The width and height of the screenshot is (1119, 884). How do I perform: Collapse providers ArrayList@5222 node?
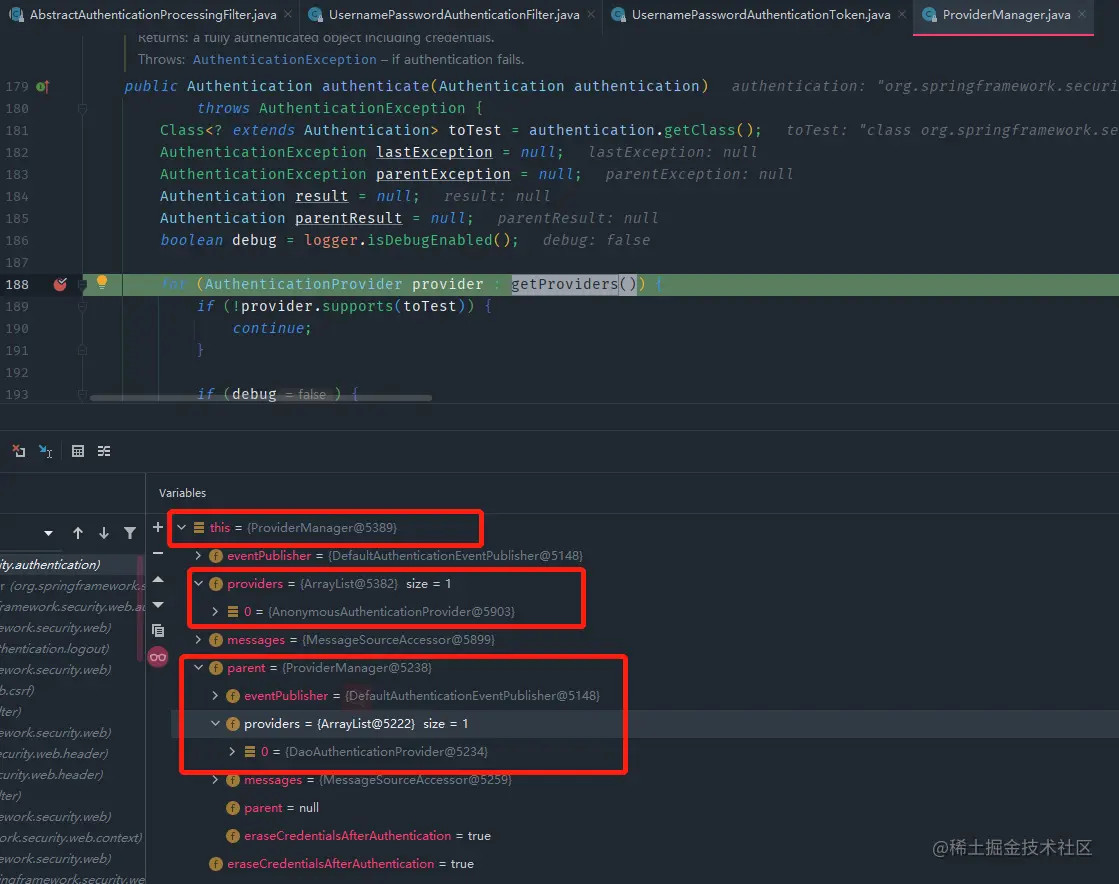(215, 723)
